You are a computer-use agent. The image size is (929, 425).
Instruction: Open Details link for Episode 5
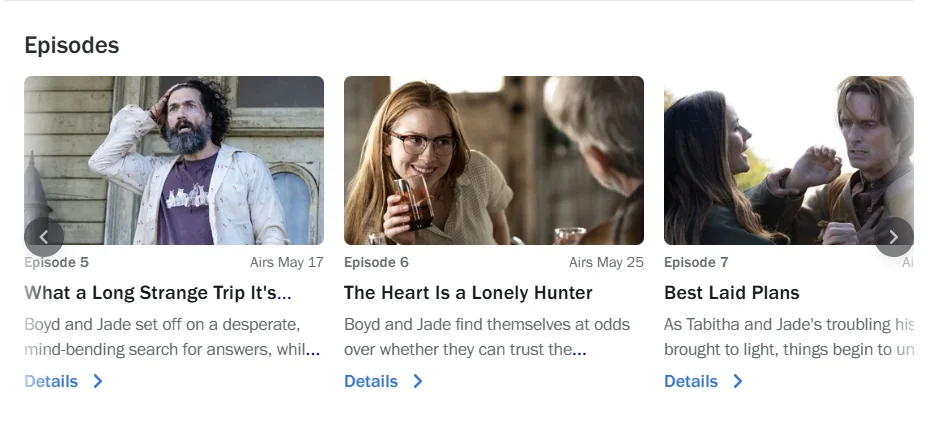51,381
